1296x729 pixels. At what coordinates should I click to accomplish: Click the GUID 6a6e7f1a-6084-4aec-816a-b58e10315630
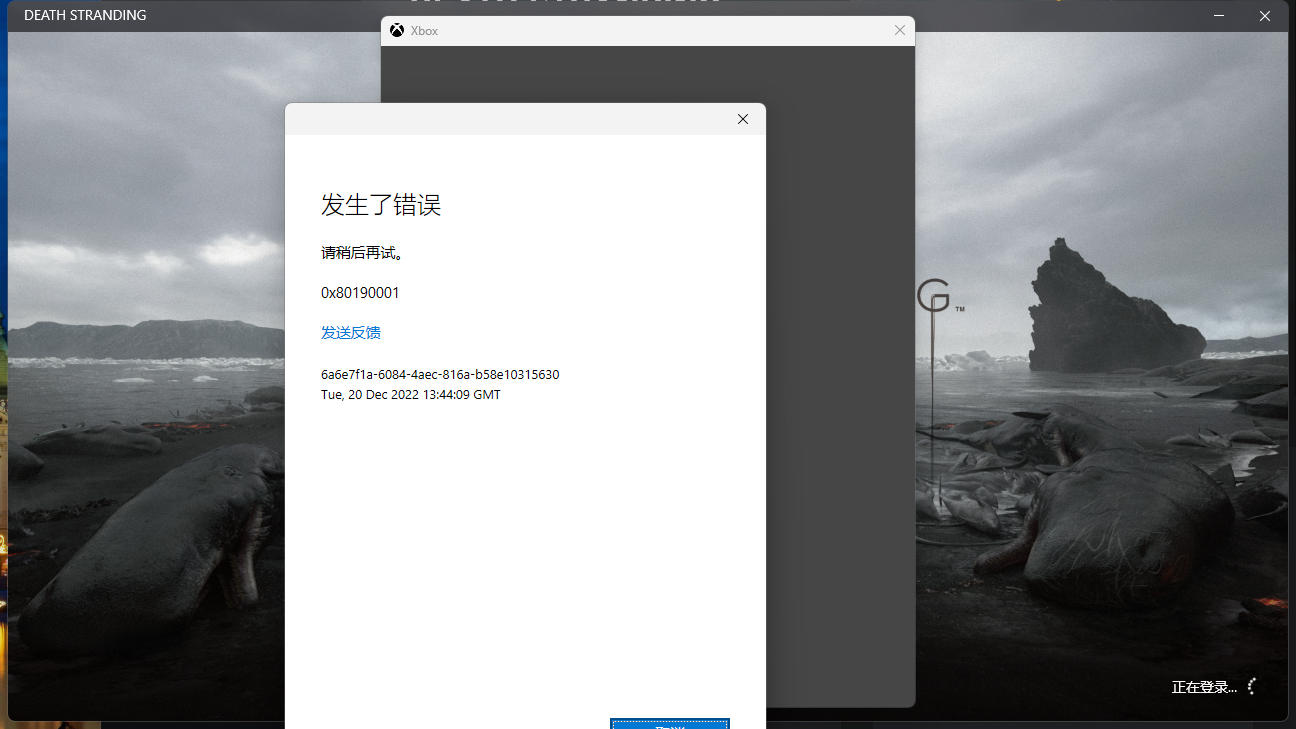click(440, 375)
